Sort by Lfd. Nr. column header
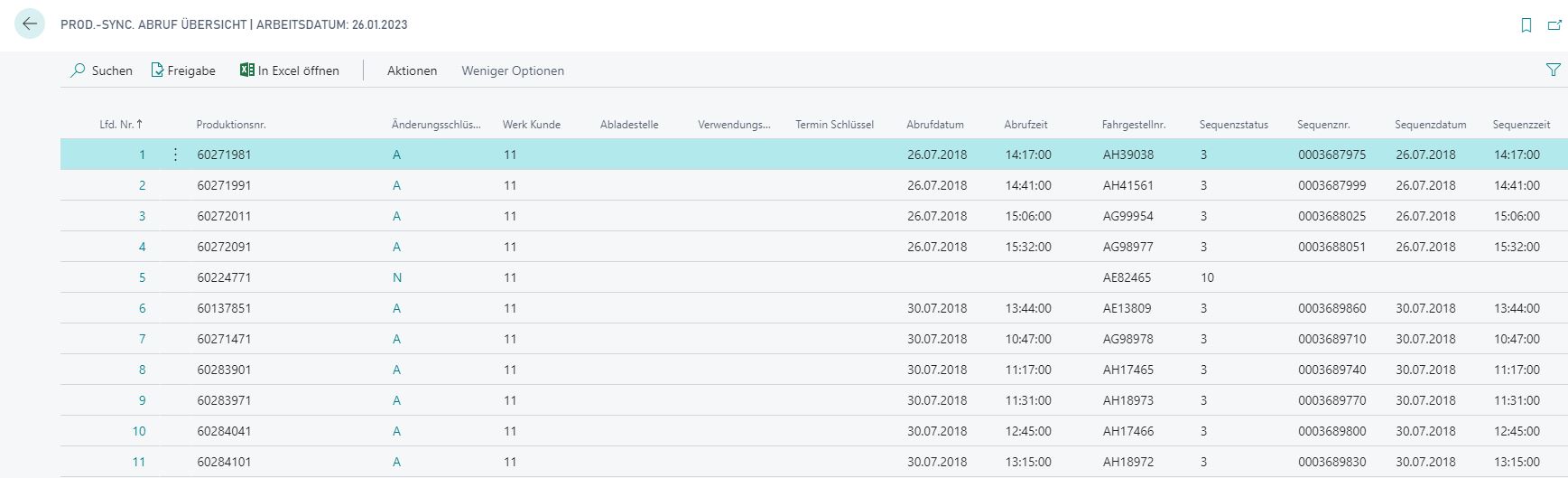The width and height of the screenshot is (1568, 478). (120, 125)
